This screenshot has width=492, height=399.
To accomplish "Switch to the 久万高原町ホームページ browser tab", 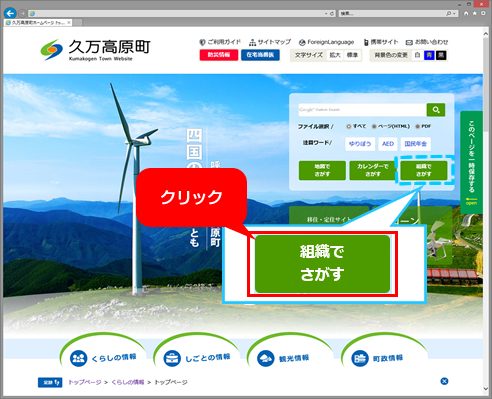I will point(38,23).
